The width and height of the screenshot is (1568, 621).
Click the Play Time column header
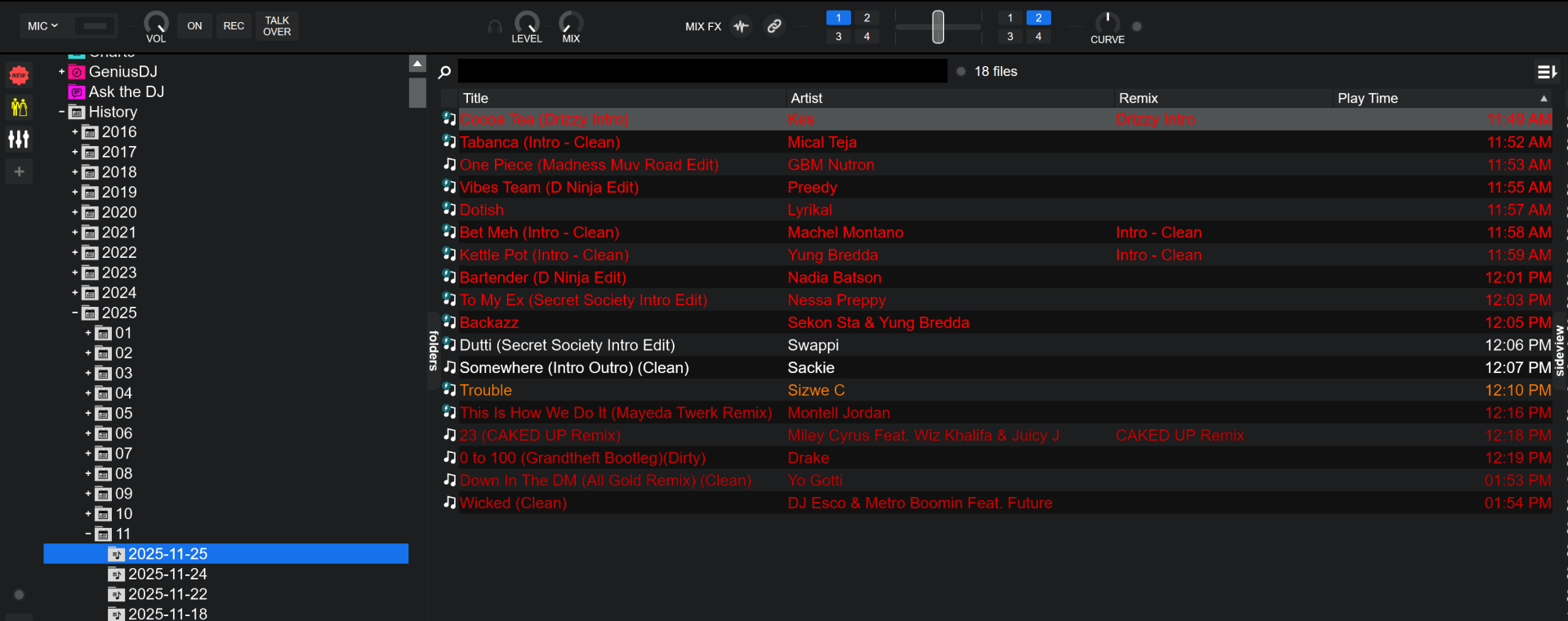click(1367, 98)
